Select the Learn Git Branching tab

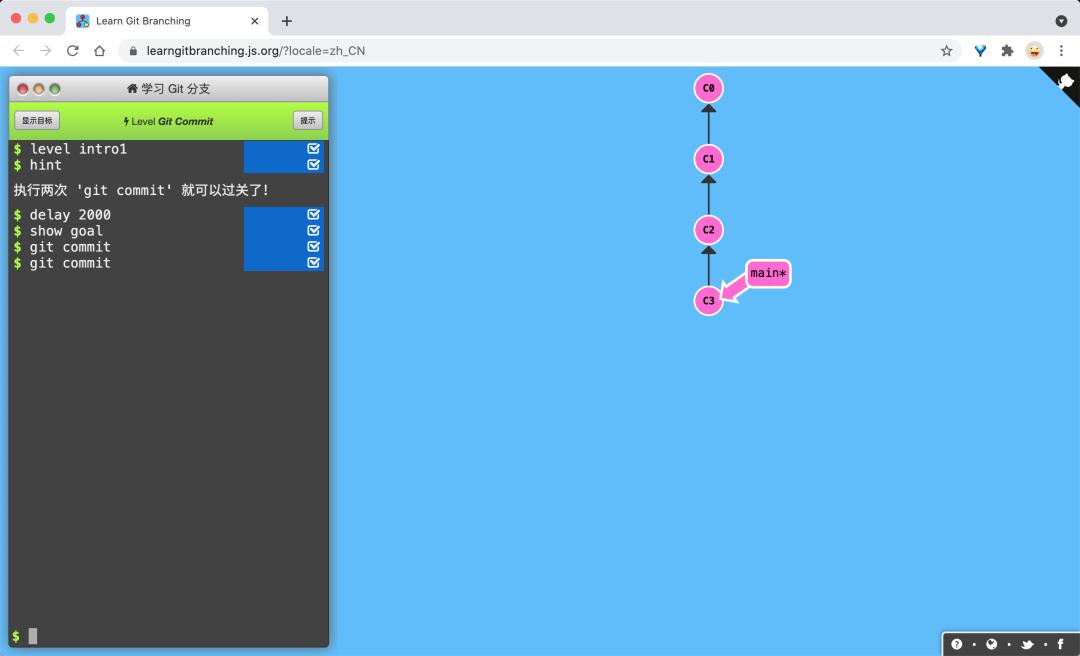167,21
